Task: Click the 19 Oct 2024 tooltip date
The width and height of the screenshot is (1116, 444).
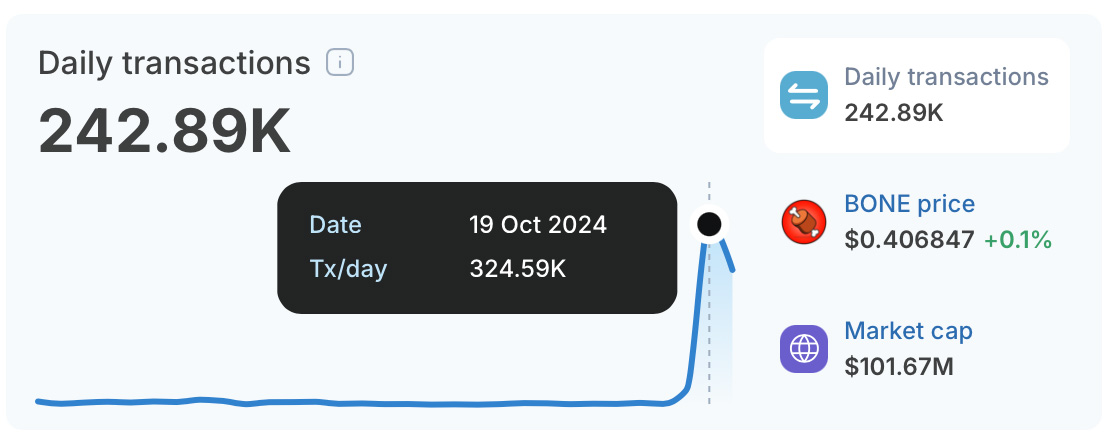Action: click(538, 225)
